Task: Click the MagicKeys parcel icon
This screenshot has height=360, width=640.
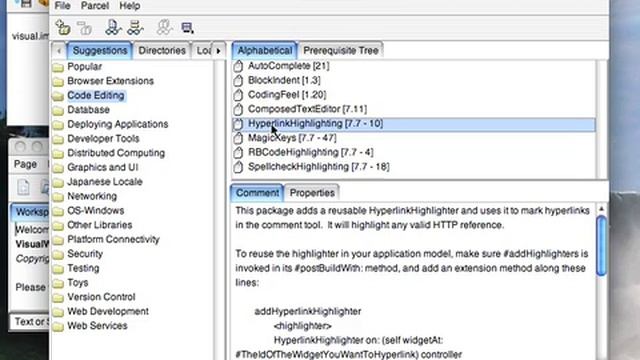Action: 238,138
